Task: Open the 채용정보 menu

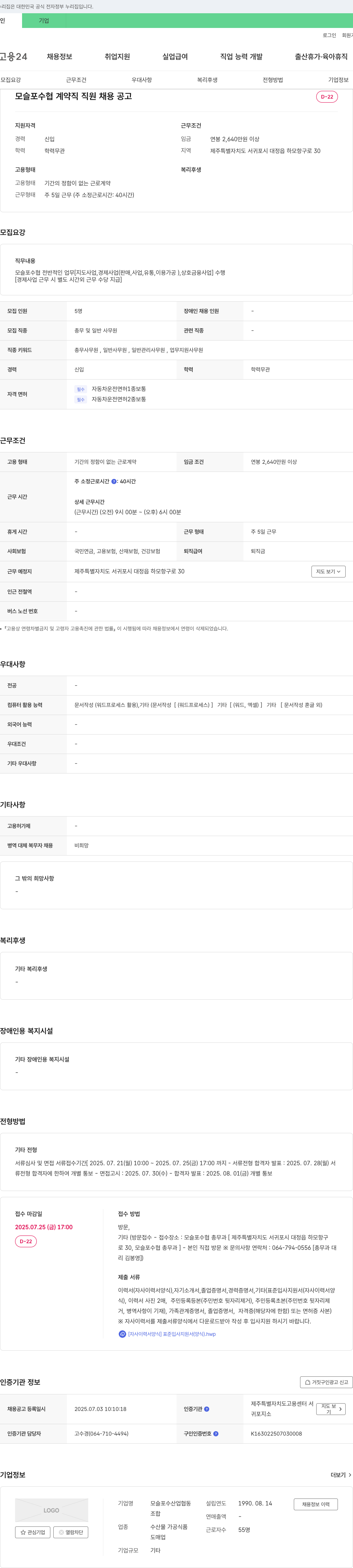Action: click(x=60, y=57)
